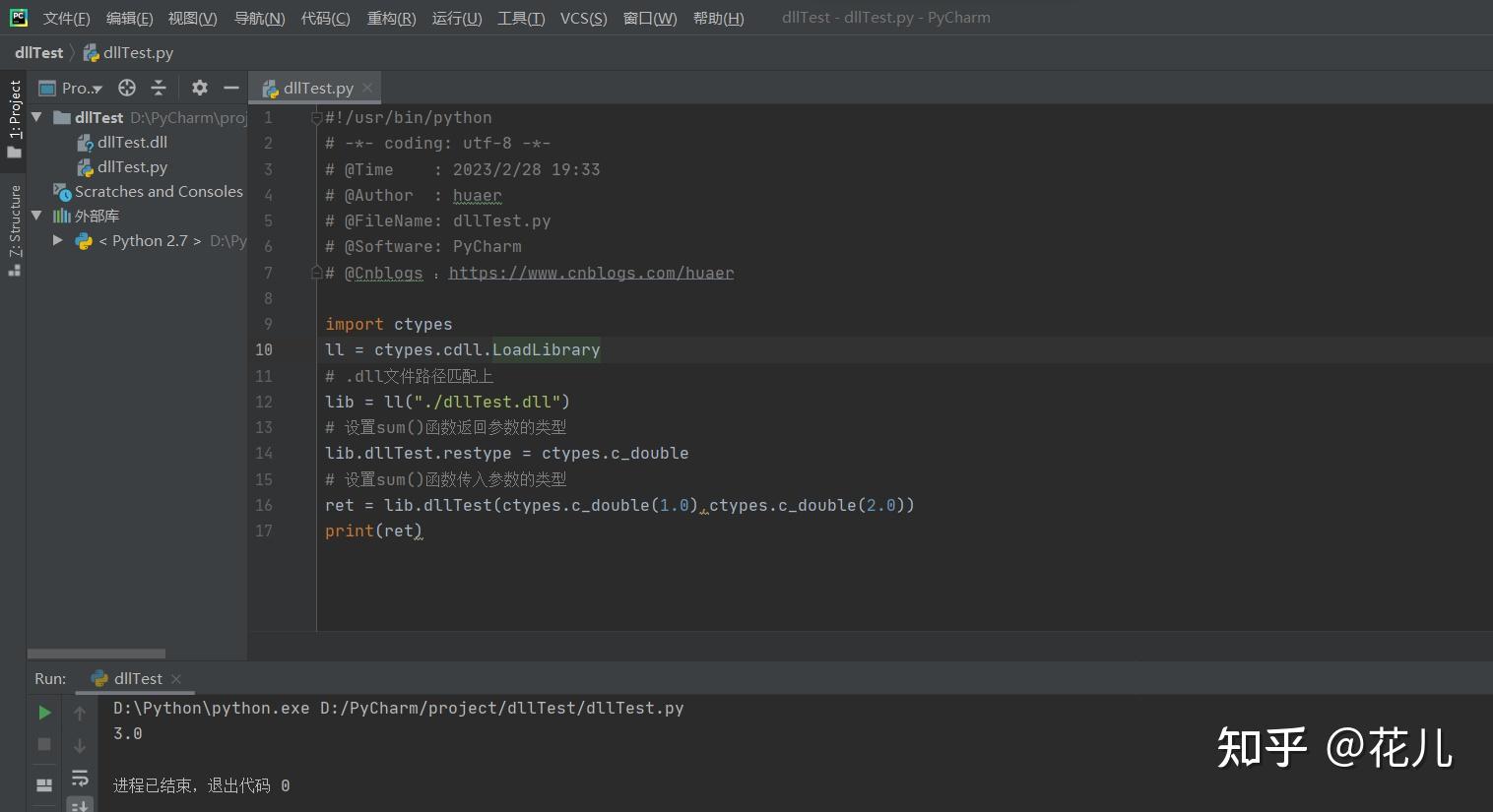Open the cnblogs.com/huaer hyperlink

(x=591, y=273)
